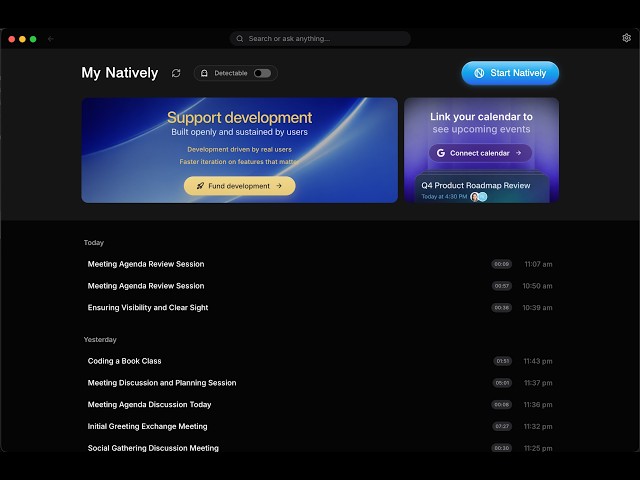Click the Support development banner heading
The height and width of the screenshot is (480, 640).
coord(240,118)
